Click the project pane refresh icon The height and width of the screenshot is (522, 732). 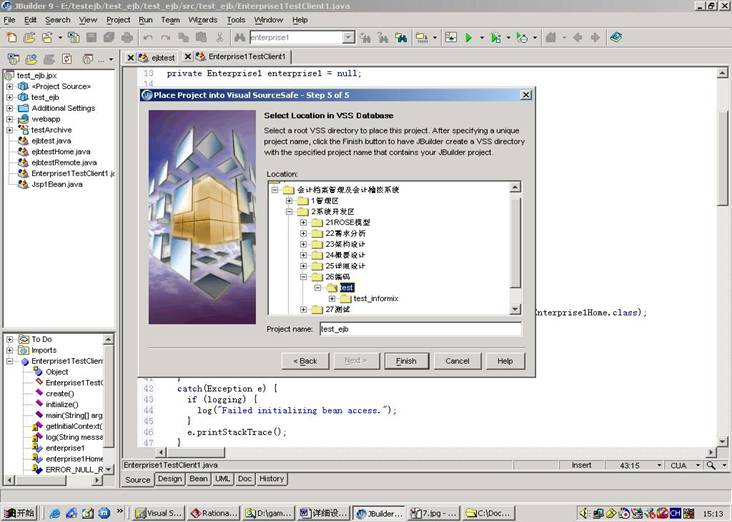point(67,59)
